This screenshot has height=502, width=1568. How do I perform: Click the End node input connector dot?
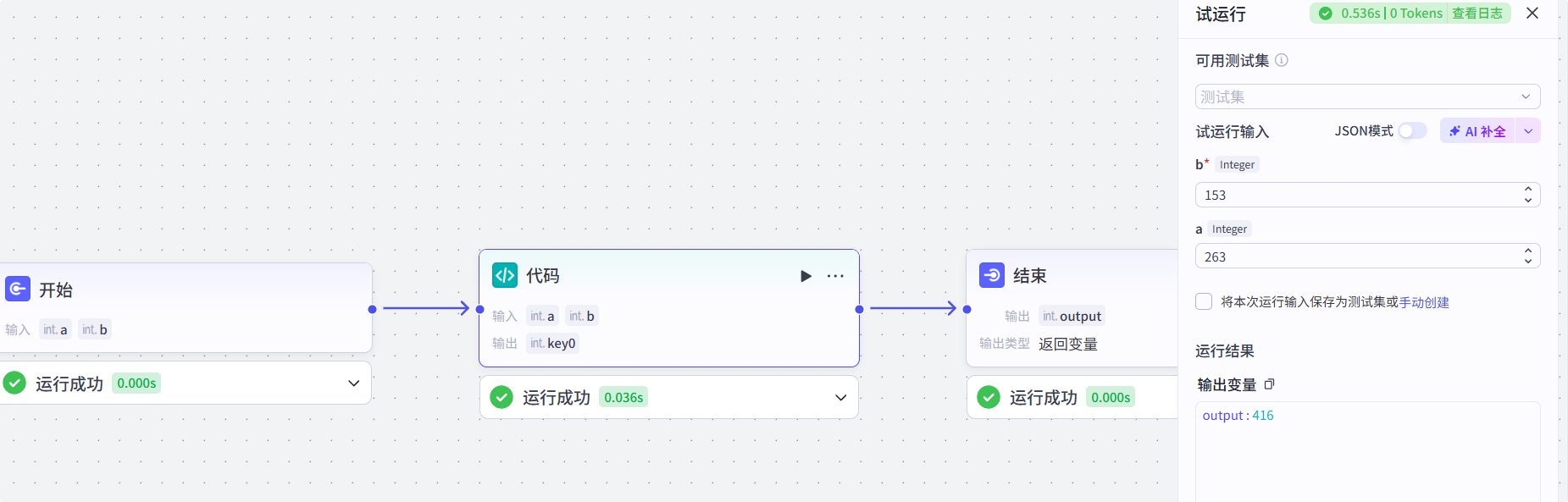967,309
